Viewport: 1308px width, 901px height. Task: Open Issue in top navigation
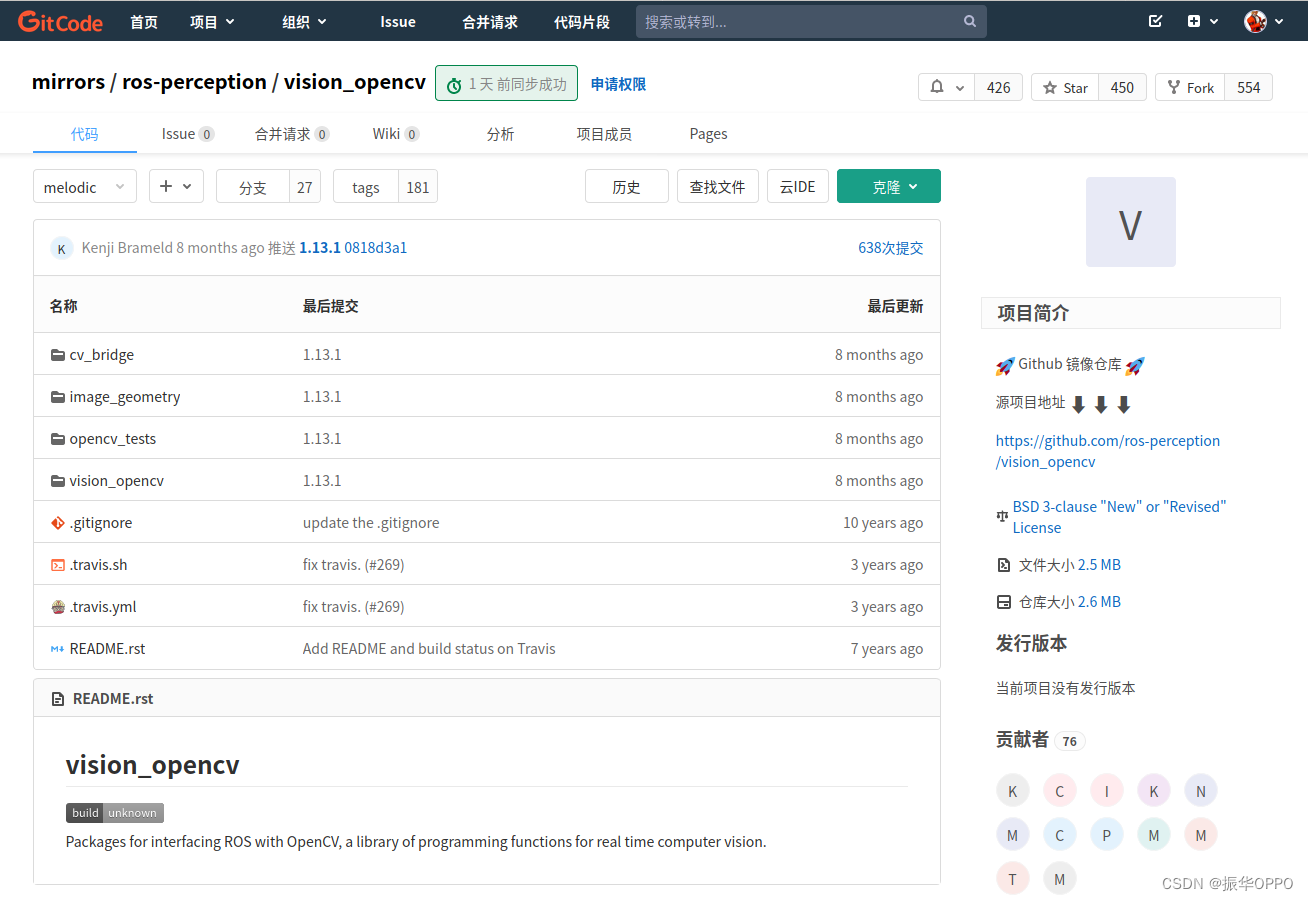coord(398,21)
